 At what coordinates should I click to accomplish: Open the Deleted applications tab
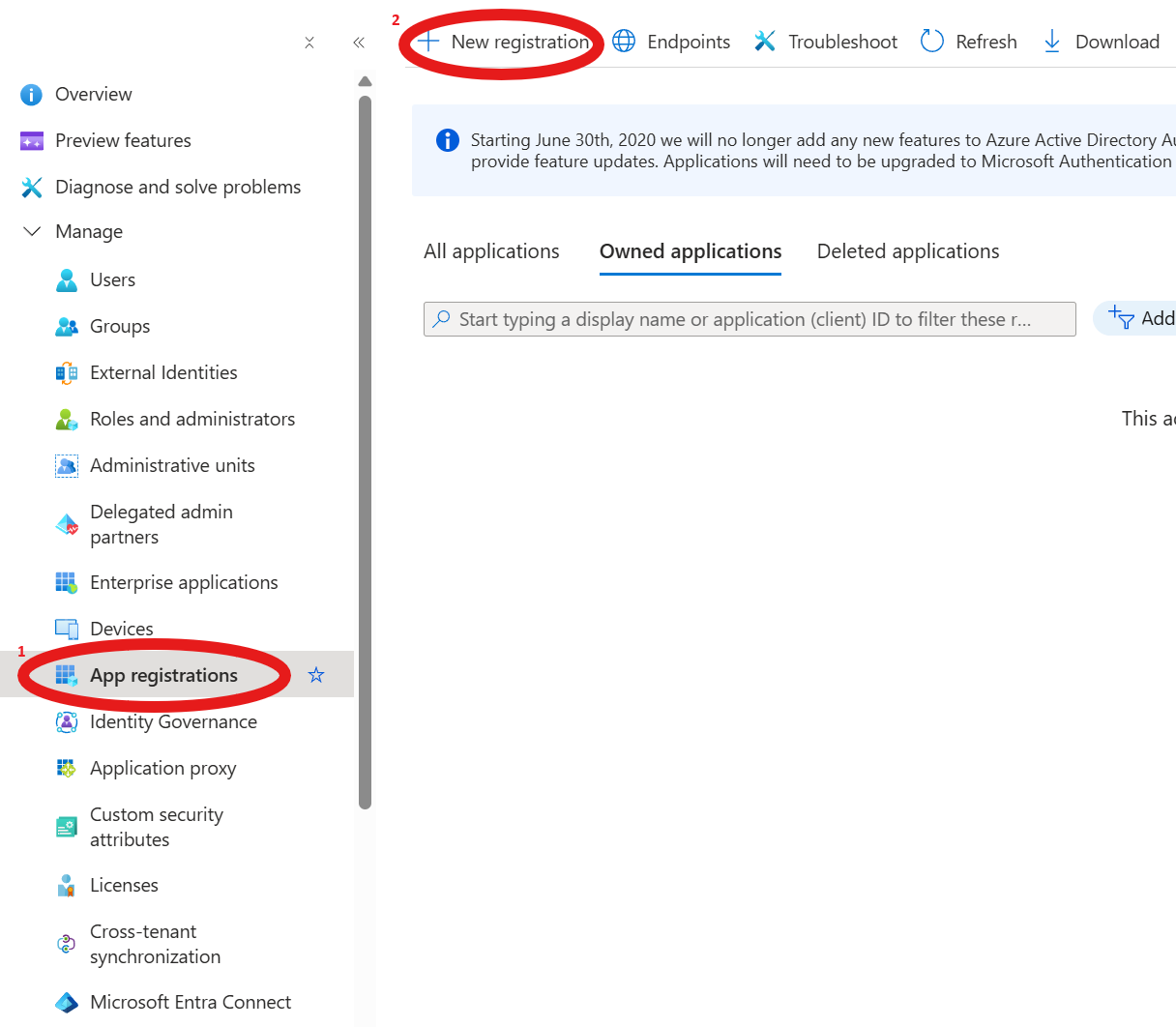tap(908, 251)
